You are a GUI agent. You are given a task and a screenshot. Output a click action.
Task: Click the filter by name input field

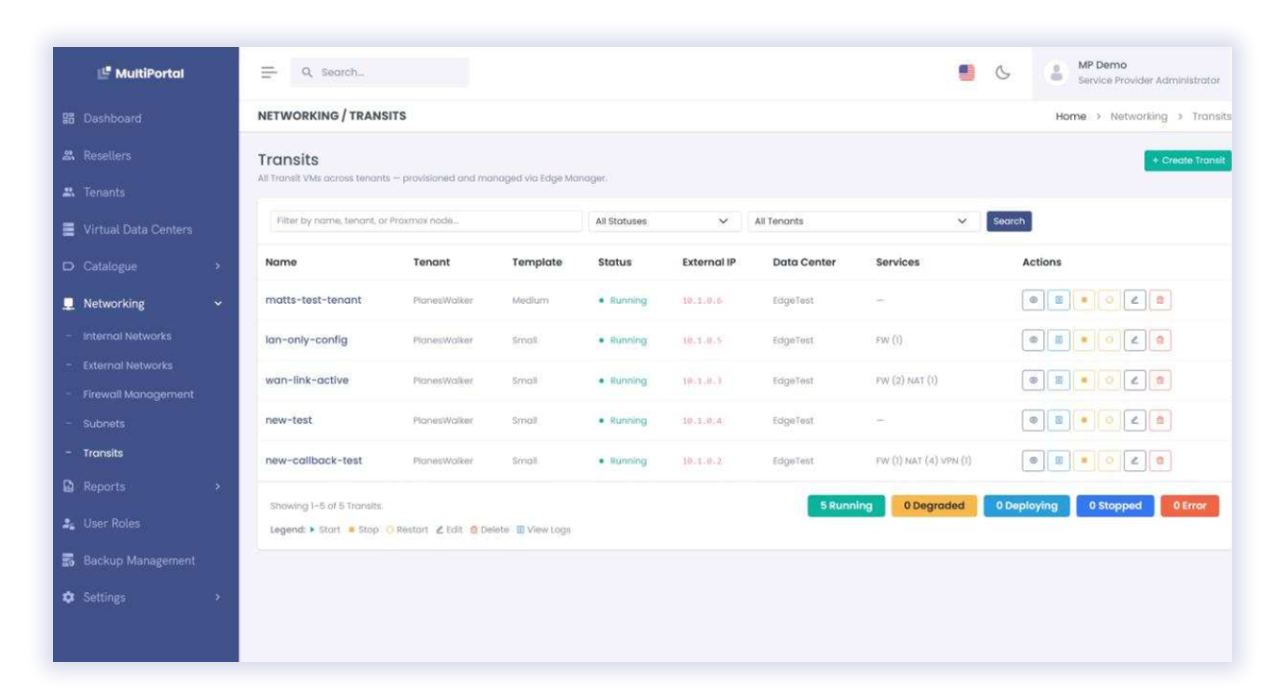click(x=425, y=221)
